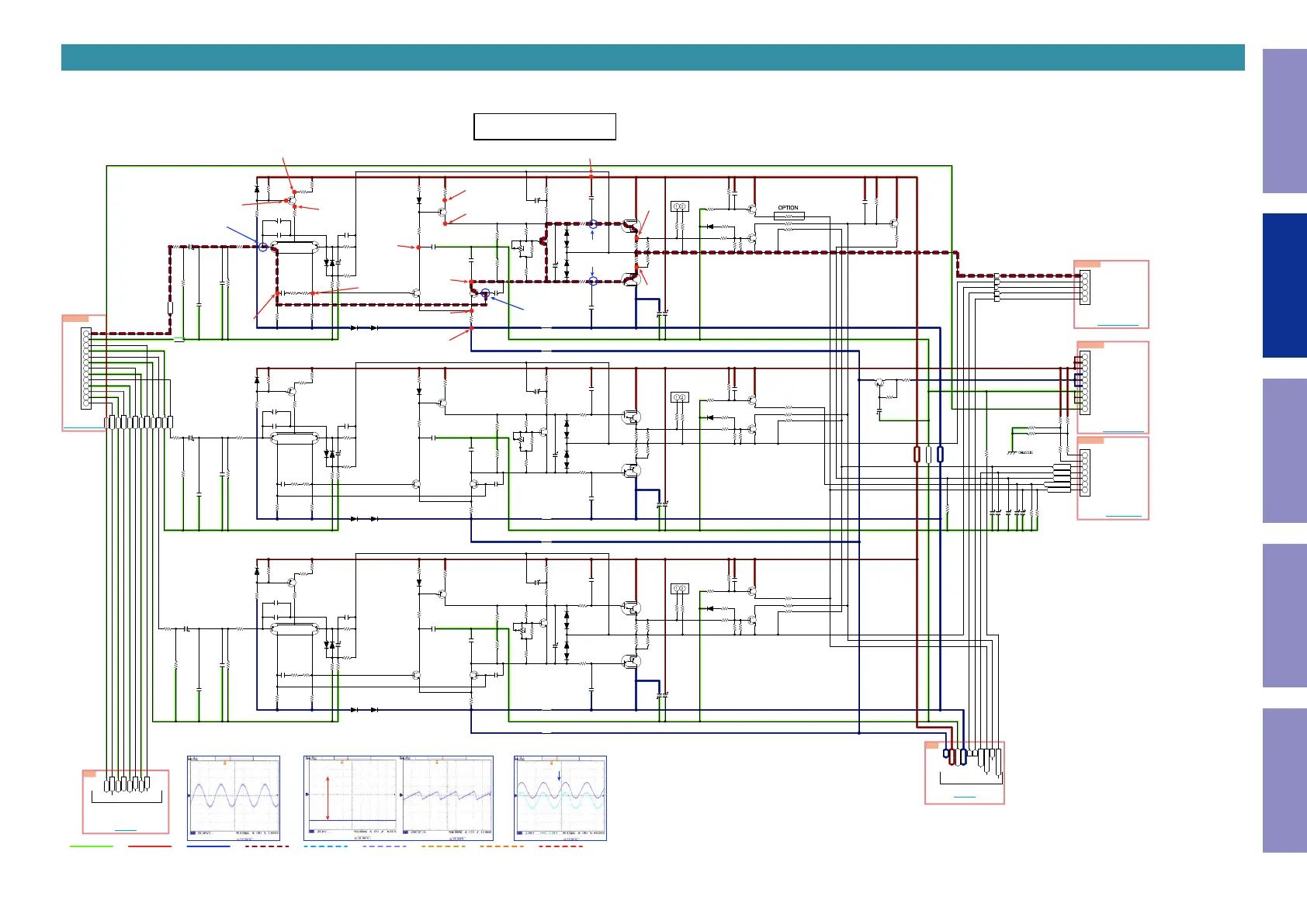Image resolution: width=1307 pixels, height=924 pixels.
Task: Follow the link in the left twelve-pin connector box
Action: pyautogui.click(x=83, y=427)
